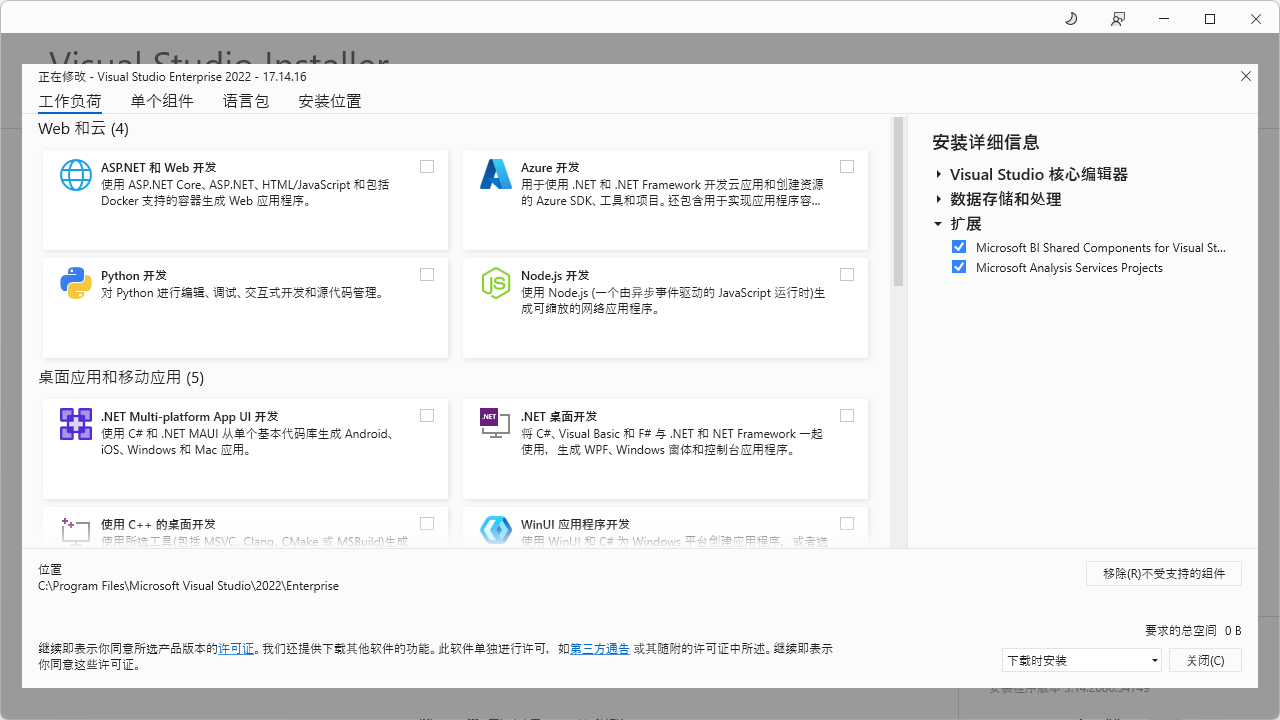Toggle dark theme moon icon in title bar

[x=1071, y=19]
